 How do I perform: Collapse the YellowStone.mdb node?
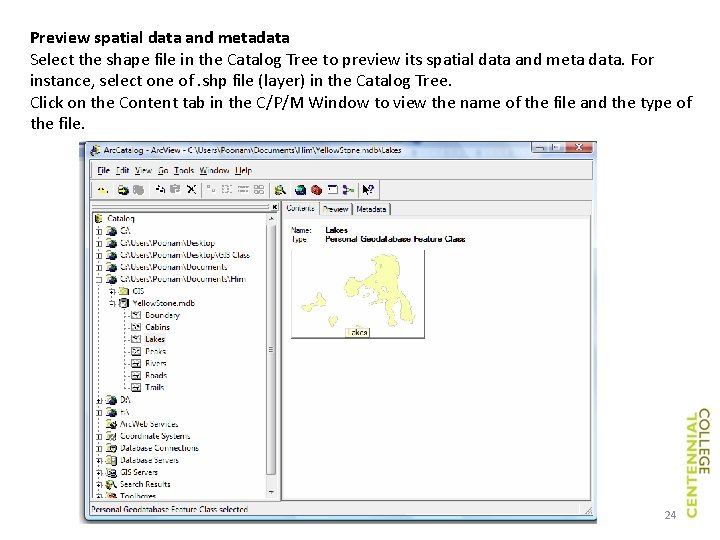[x=112, y=303]
